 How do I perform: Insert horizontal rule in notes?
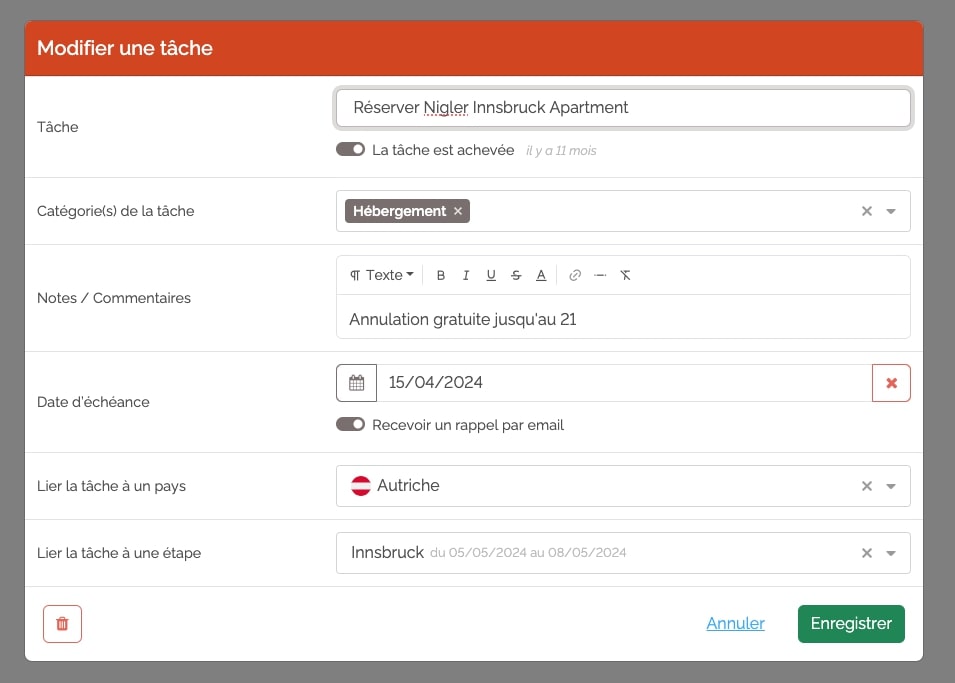point(600,275)
